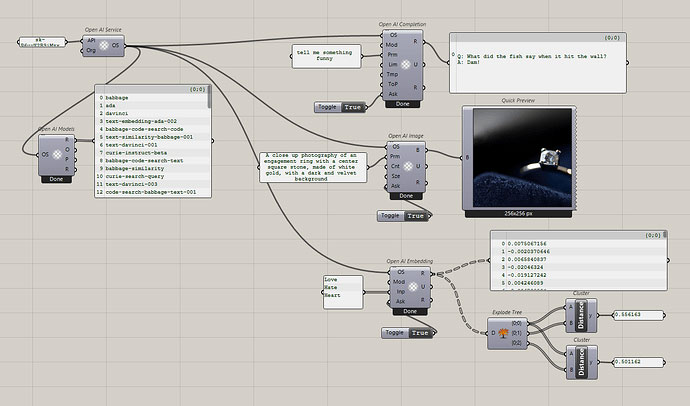This screenshot has width=690, height=406.
Task: Click the Open AI Service component icon
Action: (103, 45)
